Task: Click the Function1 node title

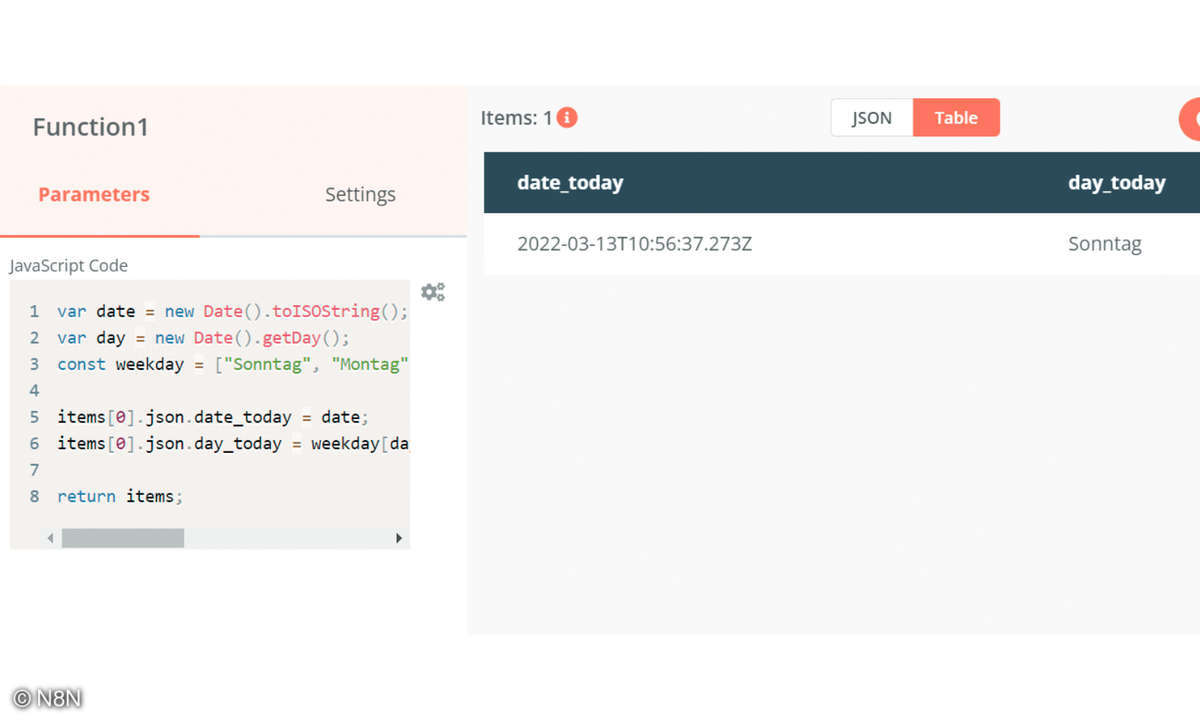Action: point(91,127)
